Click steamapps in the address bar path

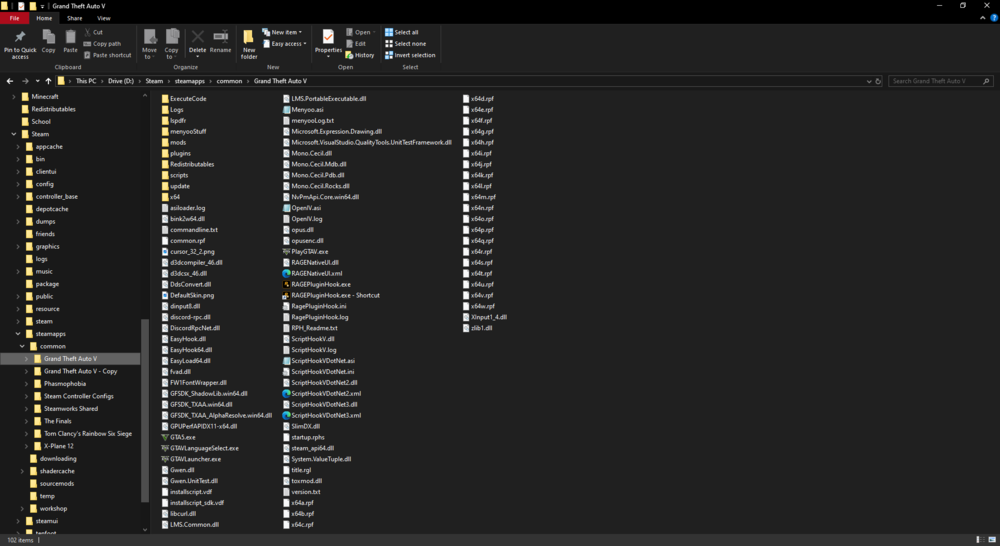click(x=189, y=81)
